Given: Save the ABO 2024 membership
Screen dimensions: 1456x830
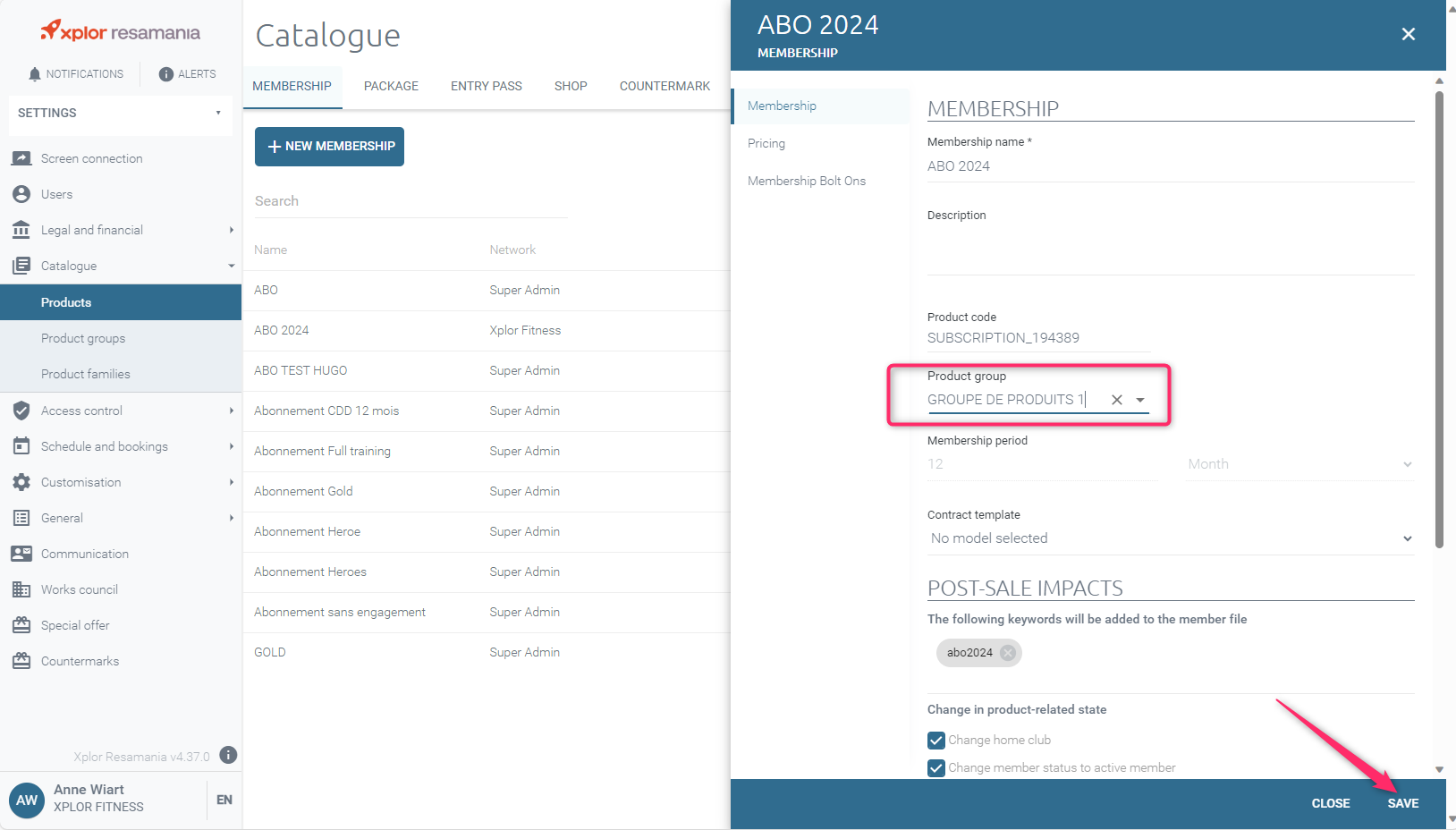Looking at the screenshot, I should (1402, 803).
